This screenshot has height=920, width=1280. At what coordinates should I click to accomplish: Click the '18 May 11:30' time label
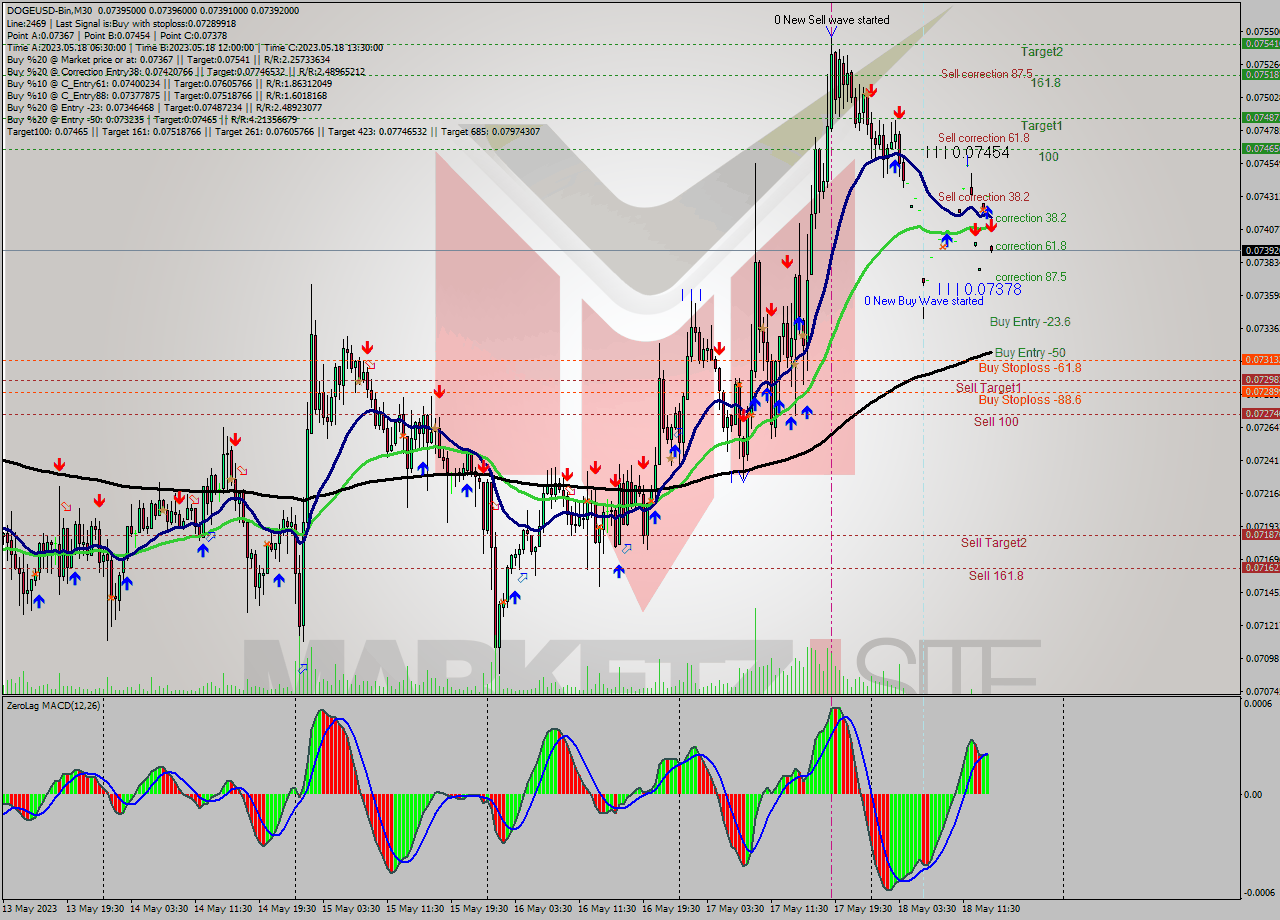(x=993, y=909)
